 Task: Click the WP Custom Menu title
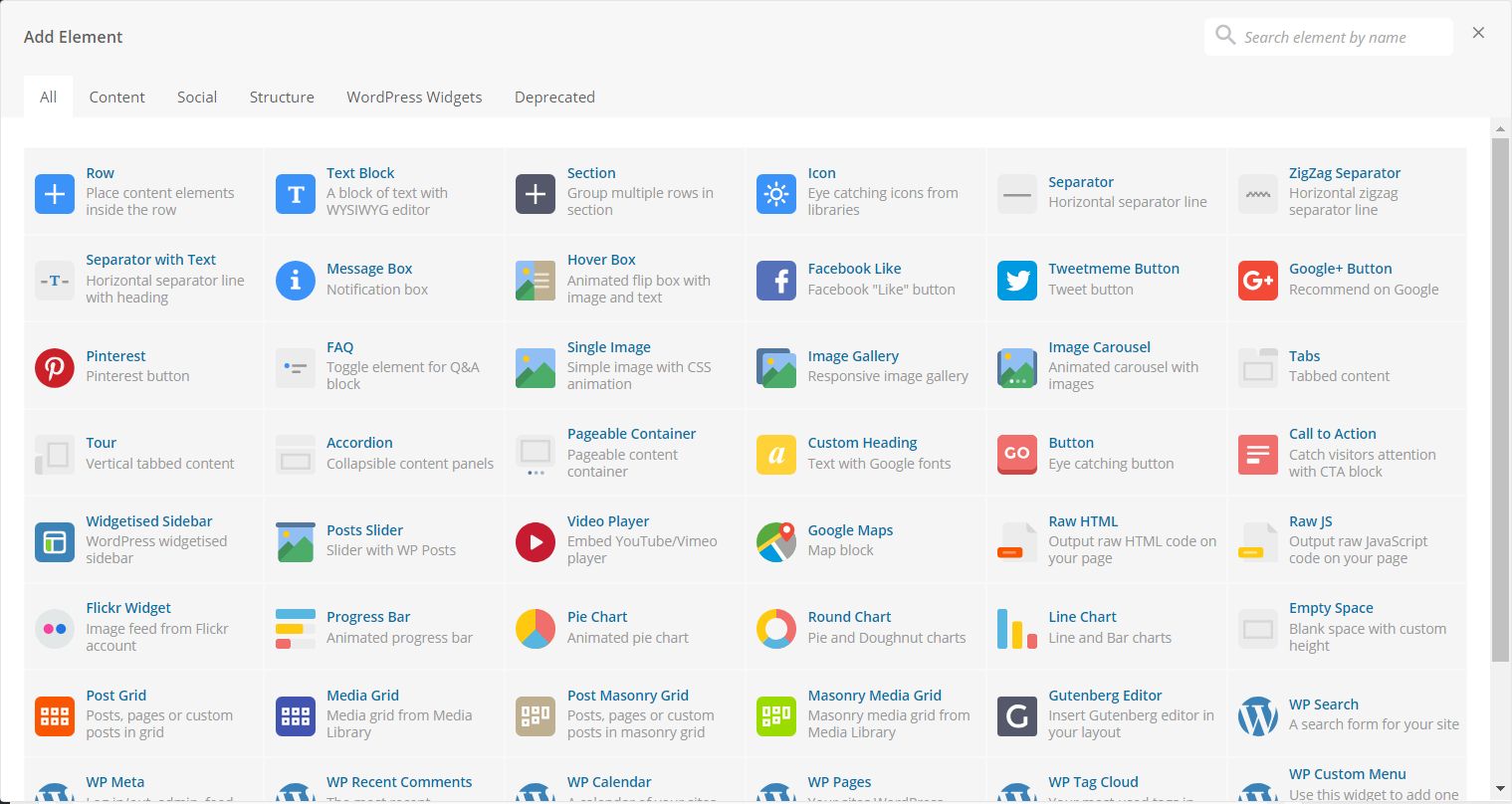(x=1348, y=774)
